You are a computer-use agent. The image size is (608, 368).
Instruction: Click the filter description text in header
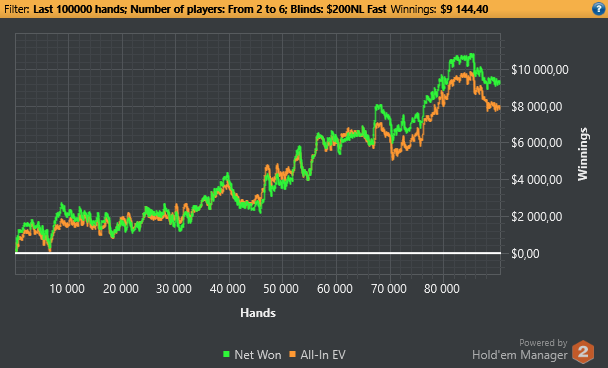210,9
